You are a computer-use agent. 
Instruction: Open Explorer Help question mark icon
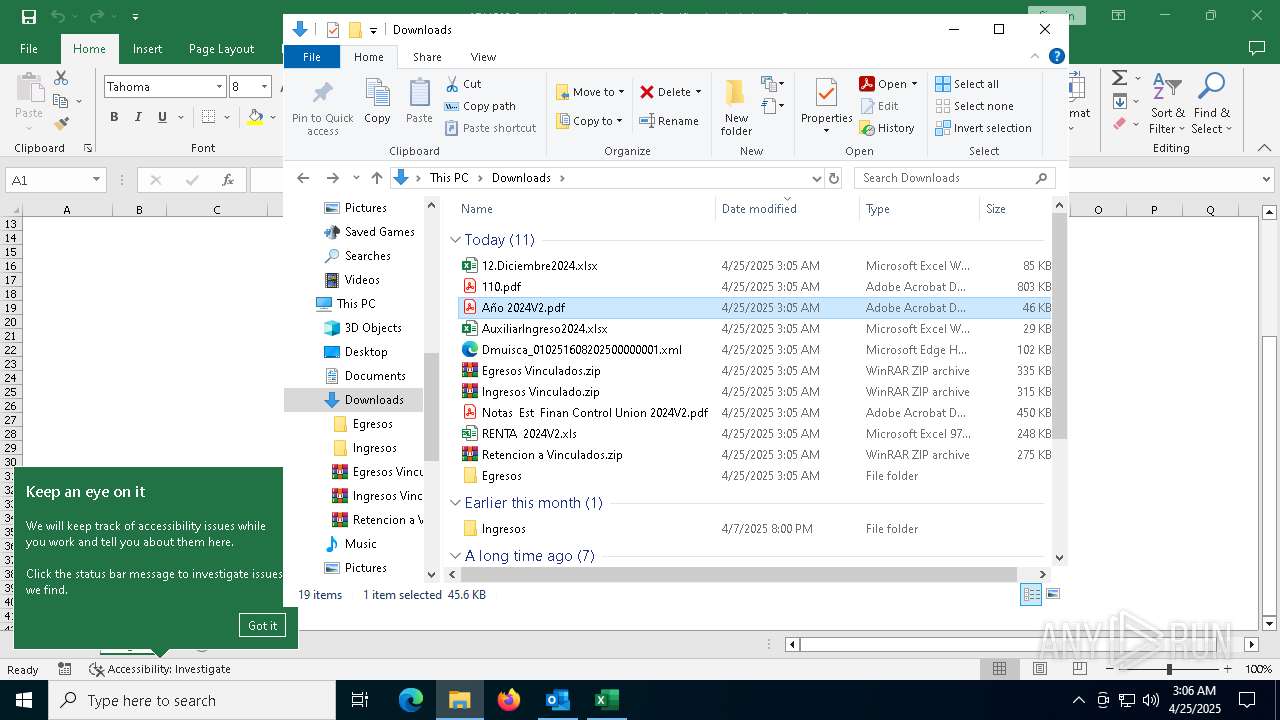(x=1056, y=56)
